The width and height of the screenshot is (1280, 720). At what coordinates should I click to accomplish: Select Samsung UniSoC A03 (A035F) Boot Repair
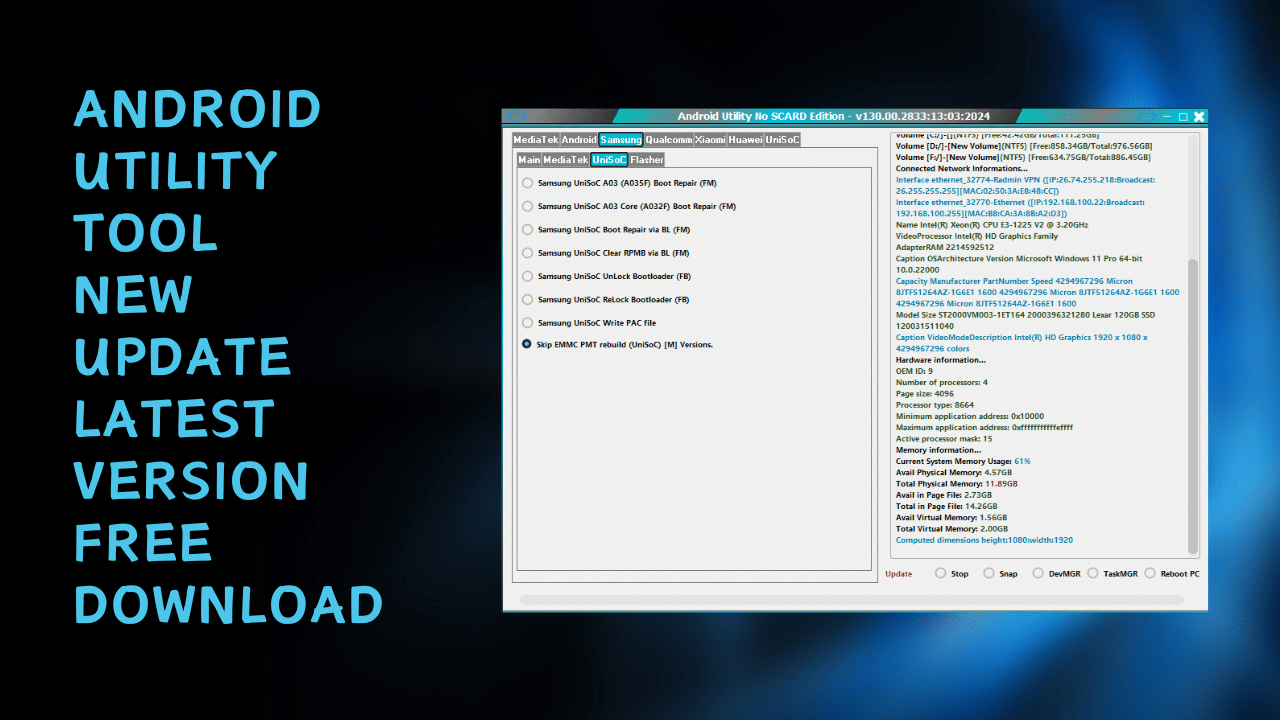[x=527, y=183]
